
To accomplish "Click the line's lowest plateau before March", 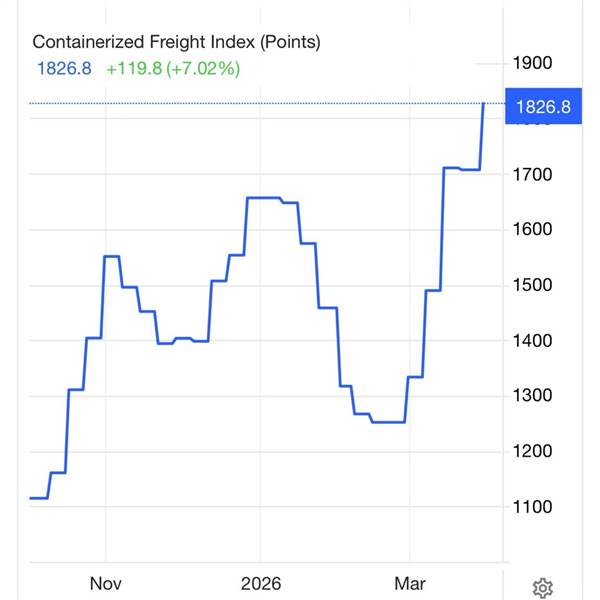I will (x=388, y=422).
